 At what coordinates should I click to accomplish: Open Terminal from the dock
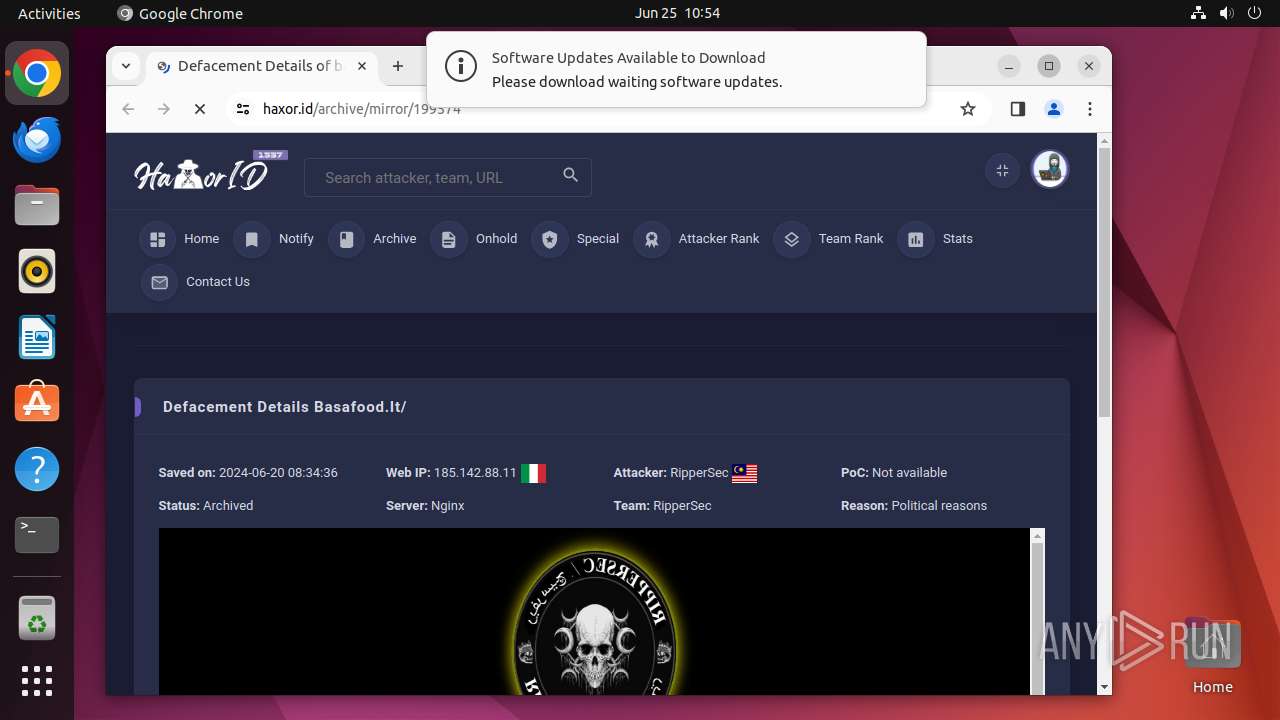coord(37,535)
